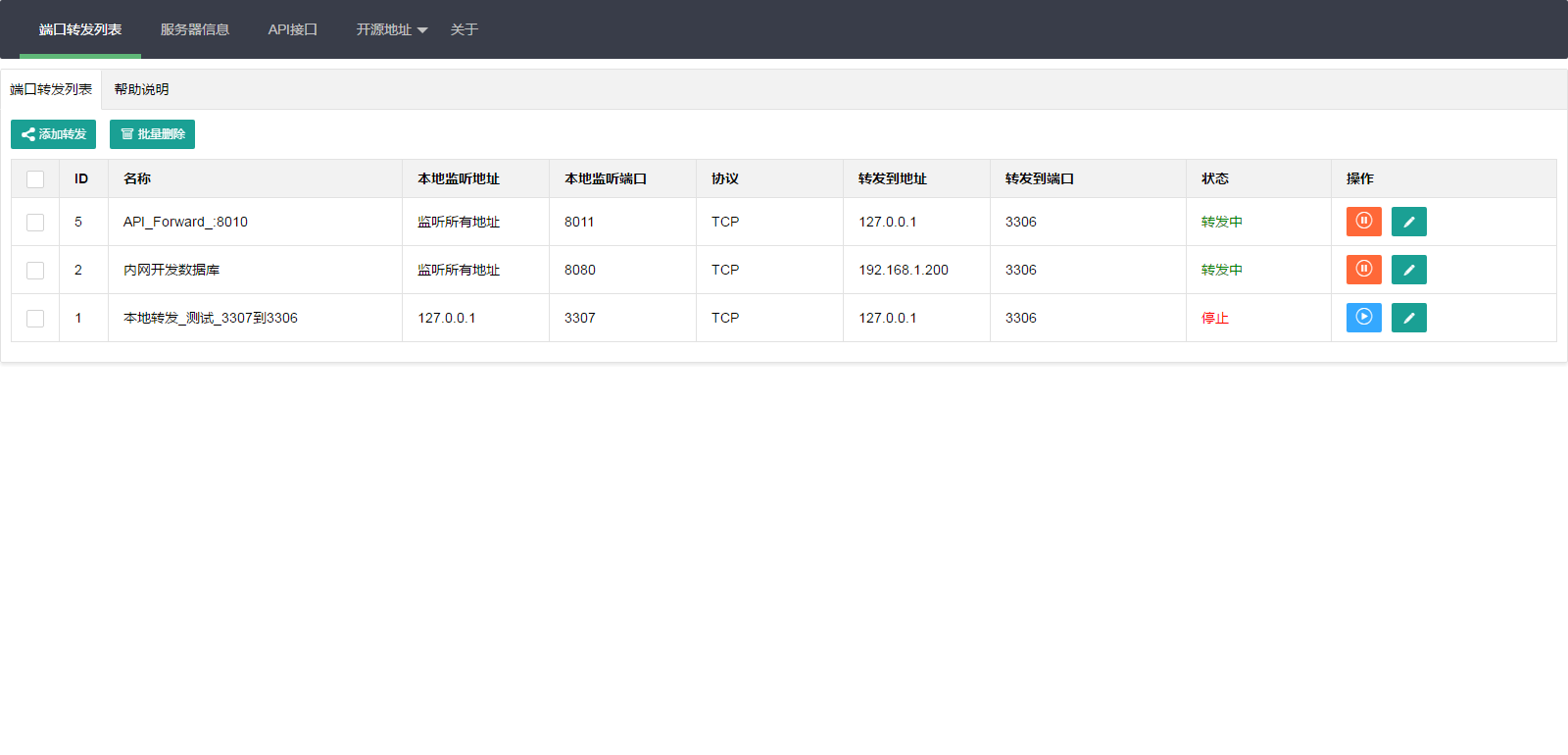
Task: Select the checkbox for row ID 1
Action: 35,319
